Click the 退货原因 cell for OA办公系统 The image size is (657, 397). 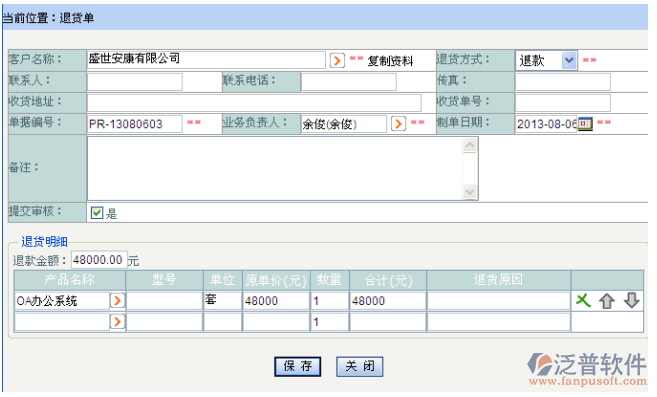(499, 301)
